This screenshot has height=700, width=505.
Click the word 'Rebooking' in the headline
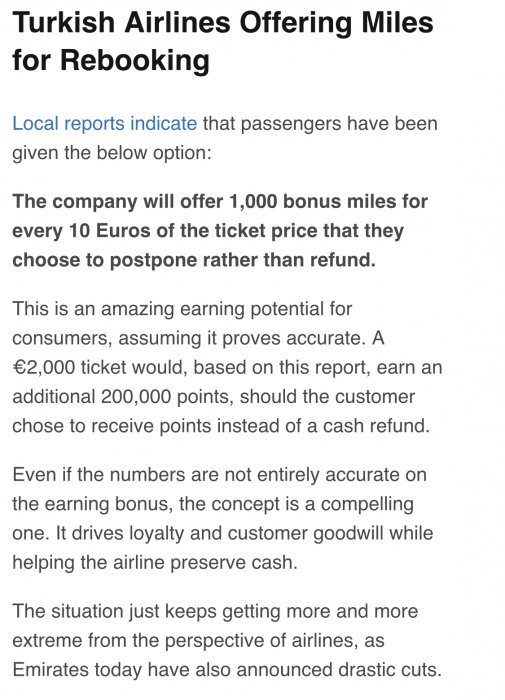[135, 60]
